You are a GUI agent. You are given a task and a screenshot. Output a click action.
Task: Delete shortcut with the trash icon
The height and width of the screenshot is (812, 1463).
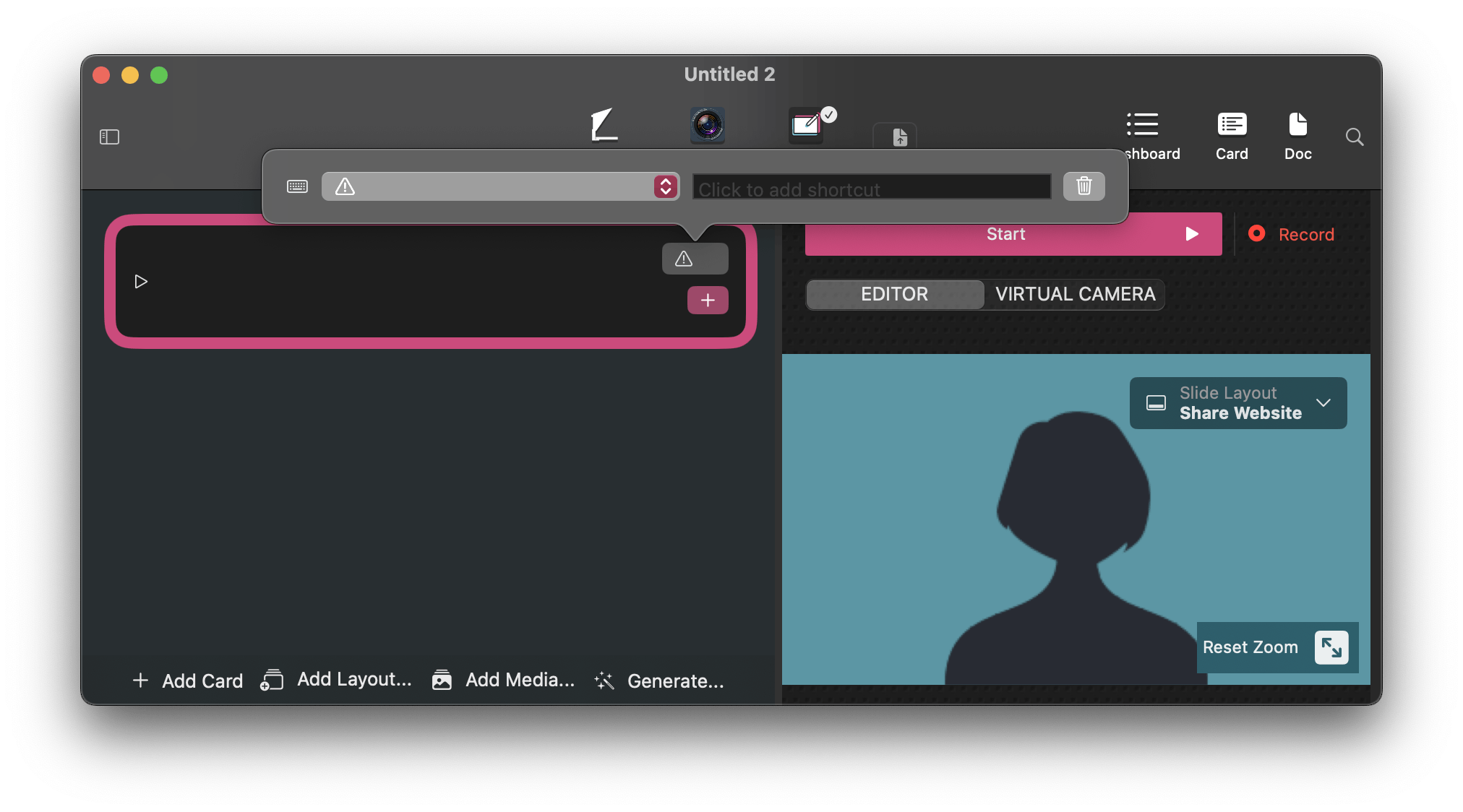coord(1083,186)
